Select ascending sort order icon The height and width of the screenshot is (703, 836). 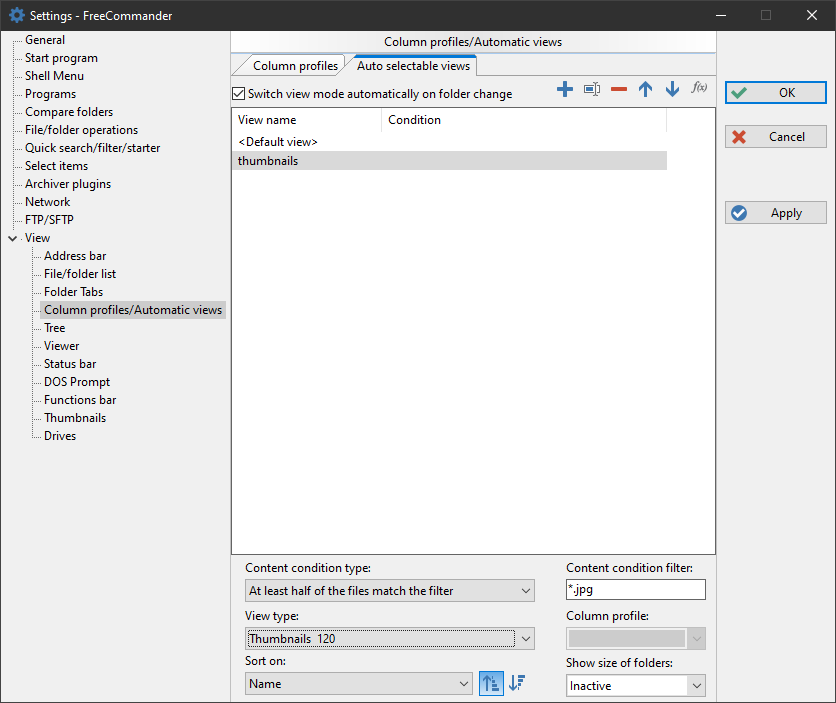point(491,684)
